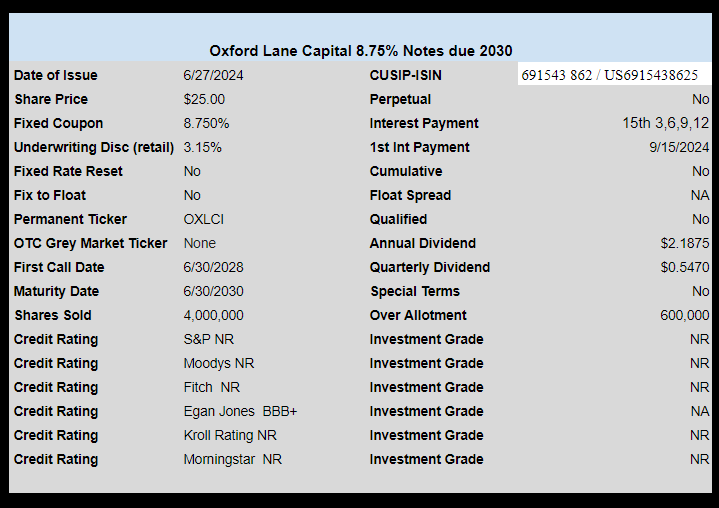Click the CUSIP-ISIN value 691543 862 / US6915438625
This screenshot has height=508, width=719.
click(609, 75)
